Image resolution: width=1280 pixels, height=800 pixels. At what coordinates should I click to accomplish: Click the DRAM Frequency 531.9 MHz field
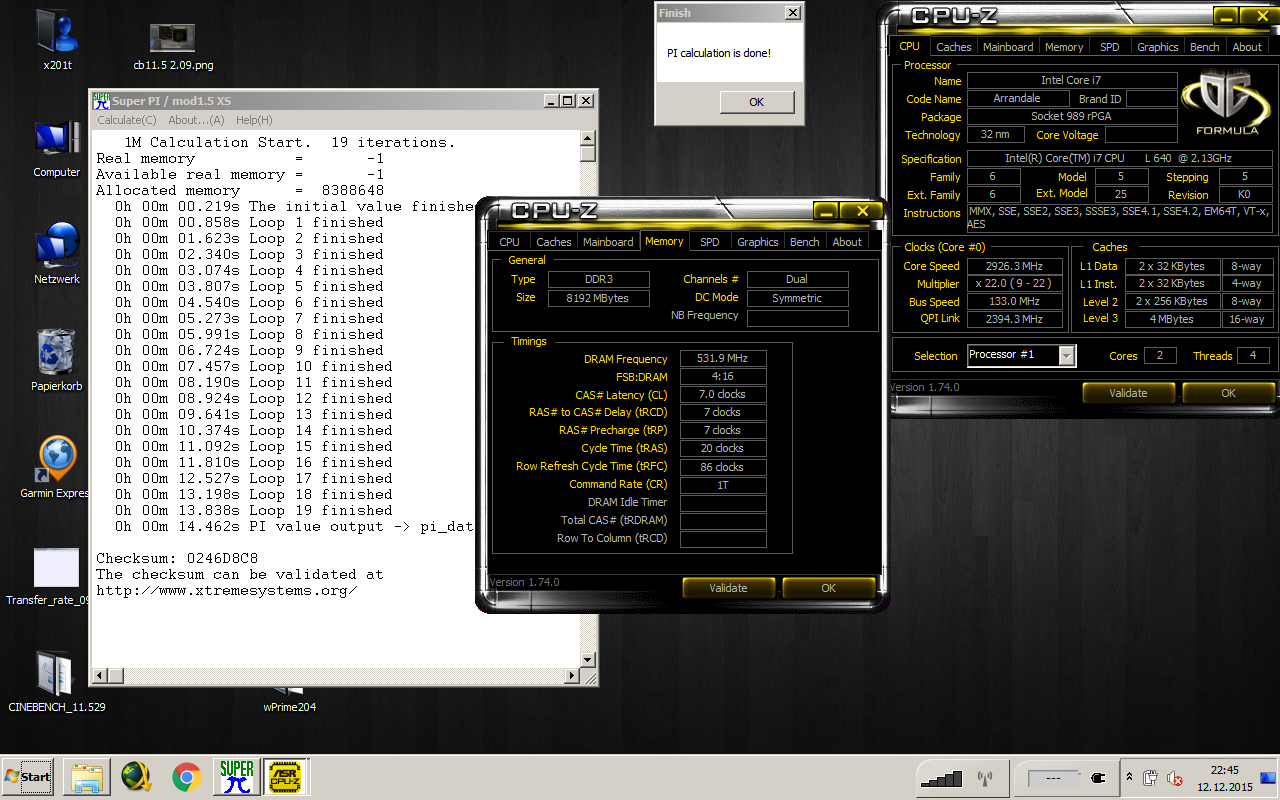click(x=723, y=359)
